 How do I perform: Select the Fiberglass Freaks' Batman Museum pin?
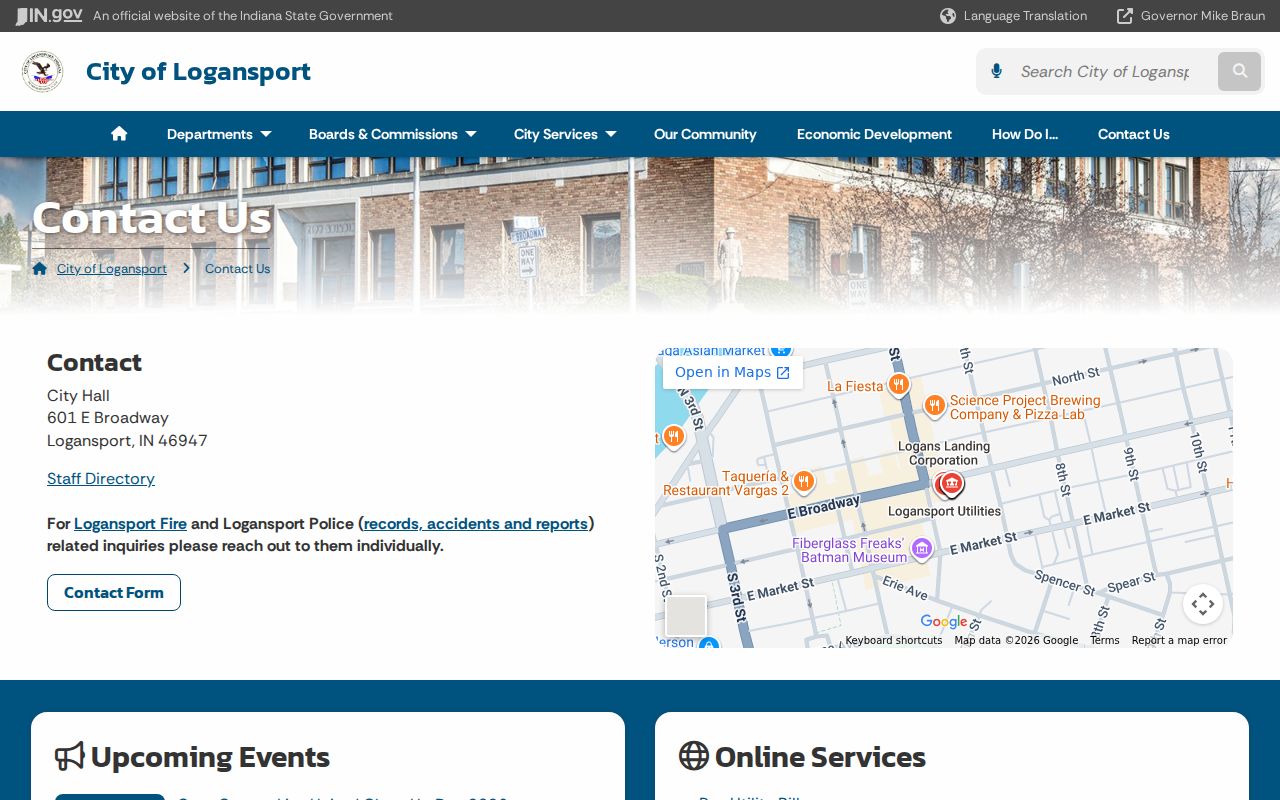(x=922, y=548)
